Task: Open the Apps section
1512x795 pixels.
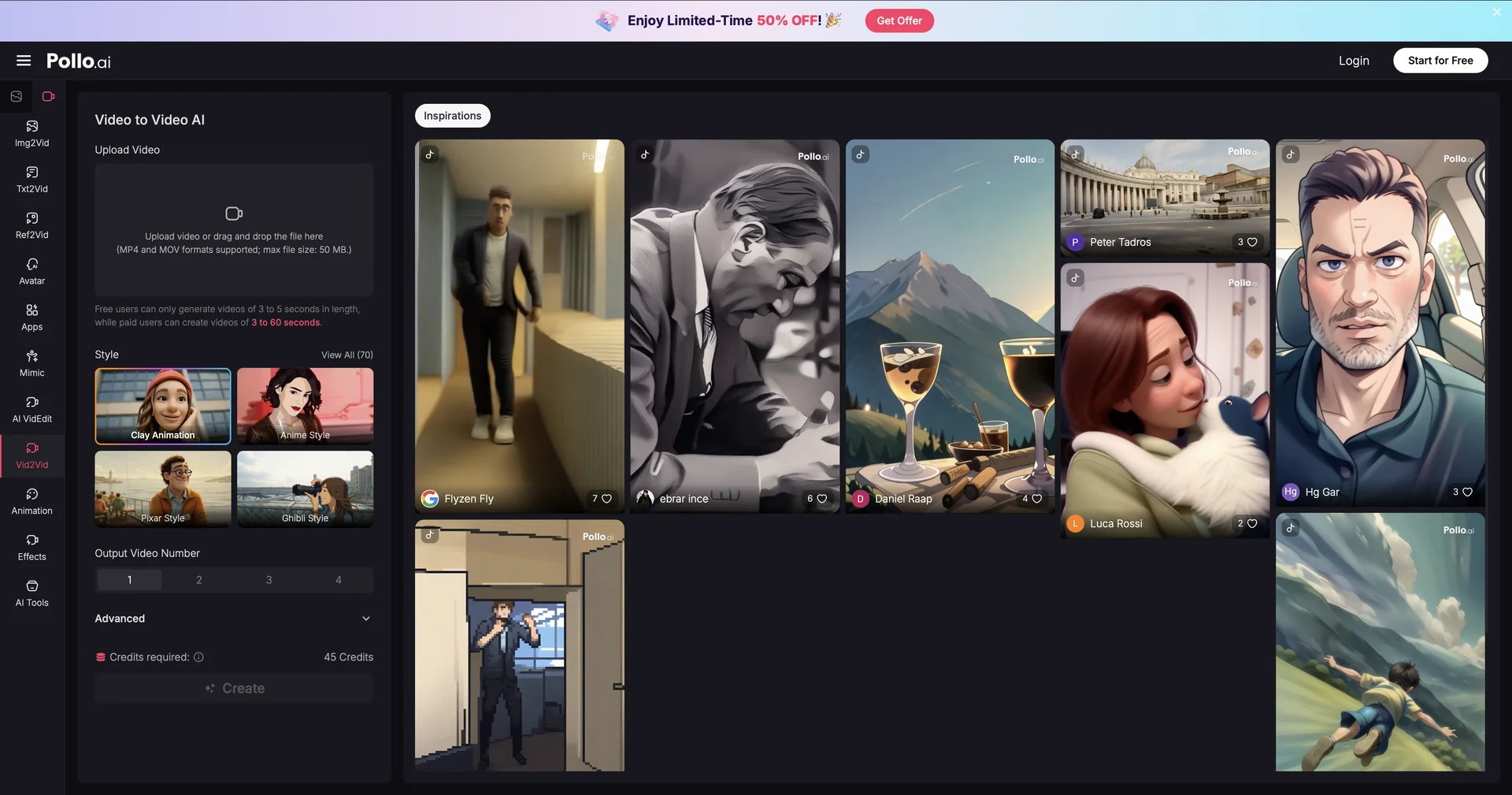Action: (x=32, y=318)
